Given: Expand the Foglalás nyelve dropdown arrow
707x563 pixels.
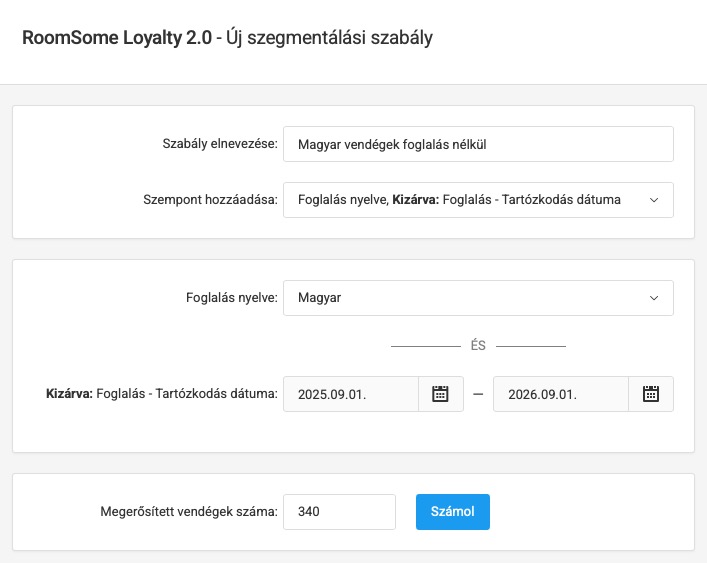Looking at the screenshot, I should pos(654,298).
